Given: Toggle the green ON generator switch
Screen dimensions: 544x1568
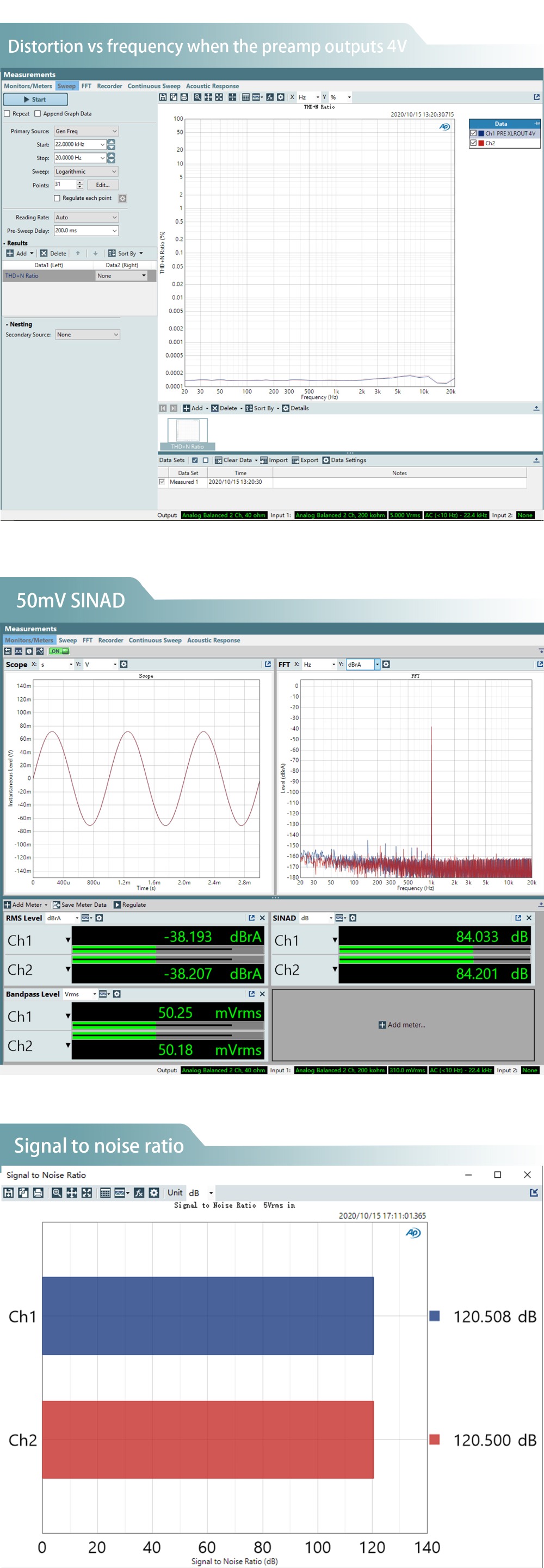Looking at the screenshot, I should 59,651.
